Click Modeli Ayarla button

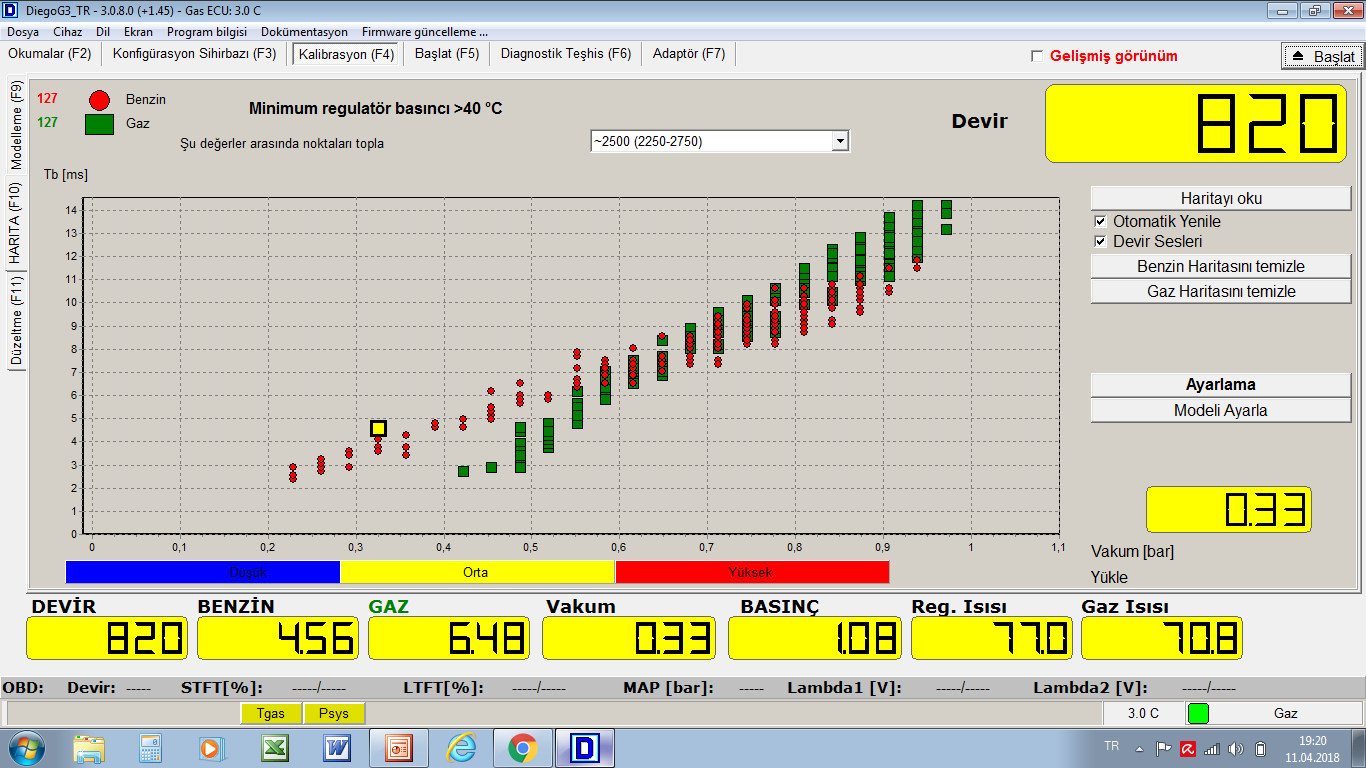pyautogui.click(x=1221, y=410)
